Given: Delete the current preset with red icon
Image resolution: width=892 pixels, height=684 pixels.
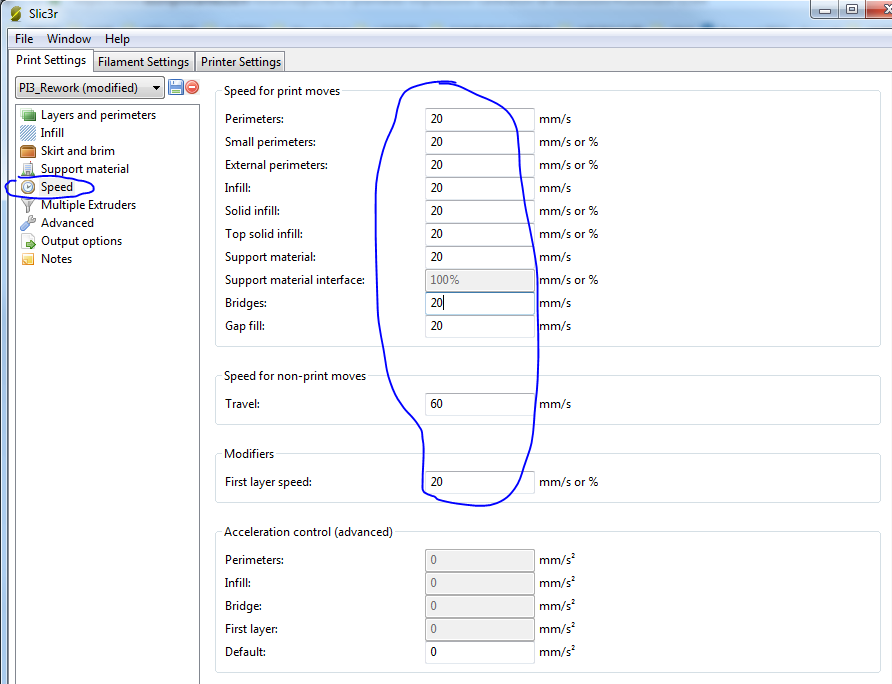Looking at the screenshot, I should coord(192,87).
